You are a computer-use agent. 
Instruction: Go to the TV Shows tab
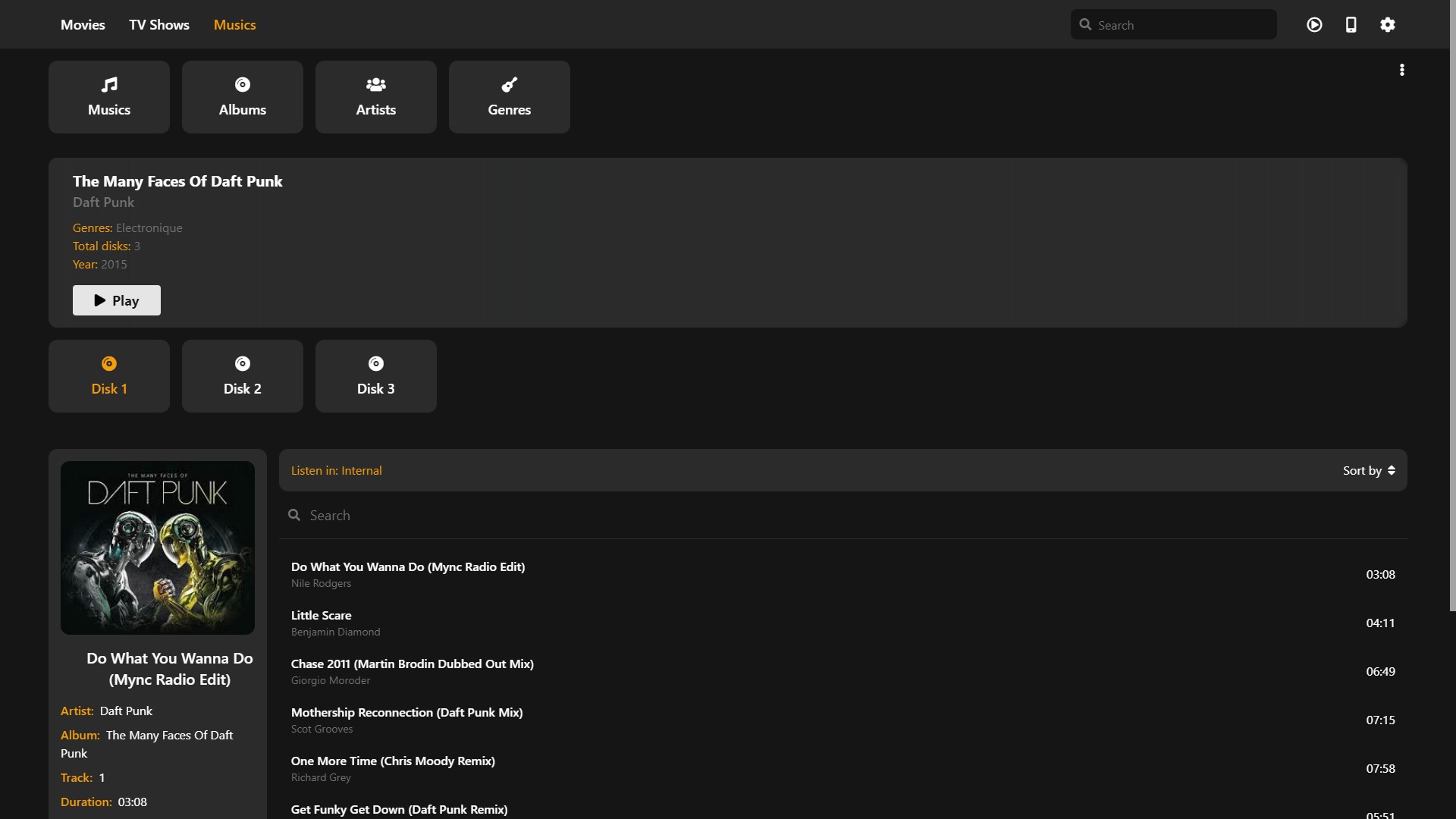coord(159,25)
